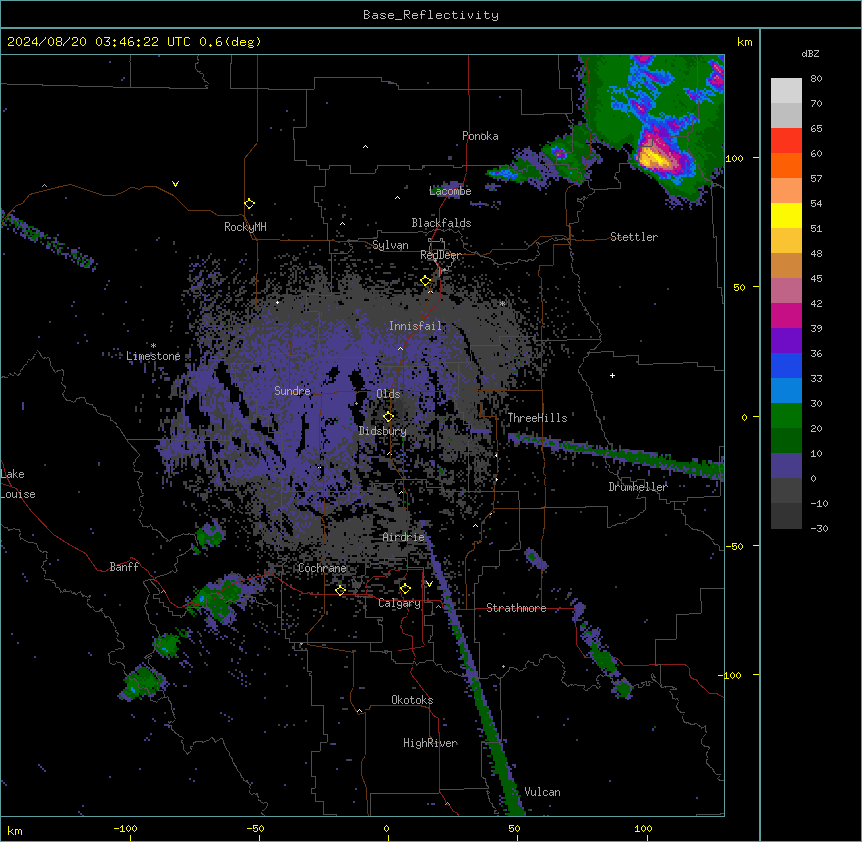
Task: Click the Innisfail town label
Action: click(415, 326)
